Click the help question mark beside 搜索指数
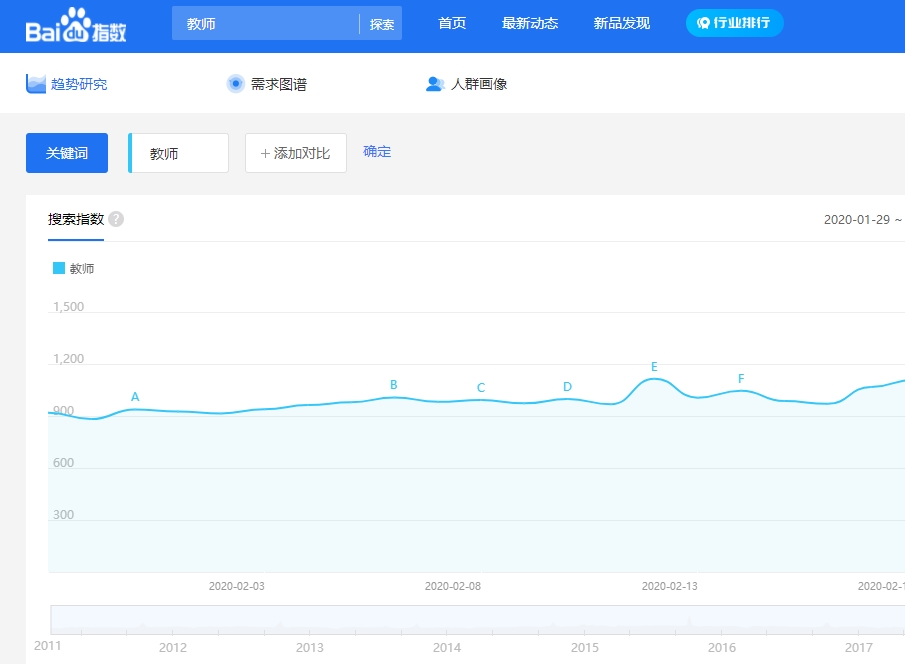This screenshot has width=905, height=664. tap(116, 219)
